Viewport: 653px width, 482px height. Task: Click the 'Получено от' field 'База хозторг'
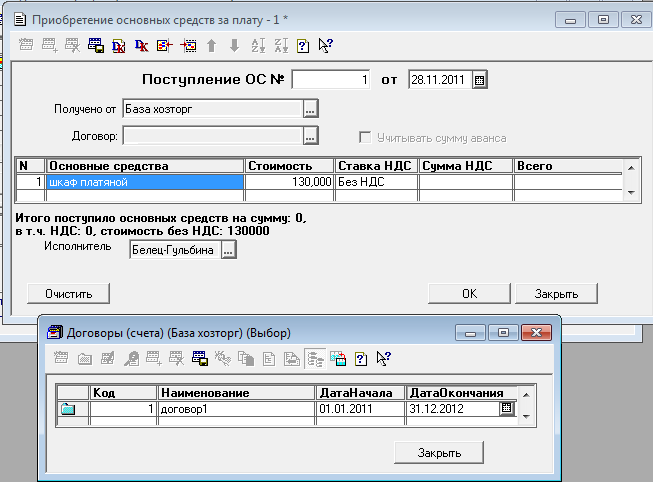(213, 109)
